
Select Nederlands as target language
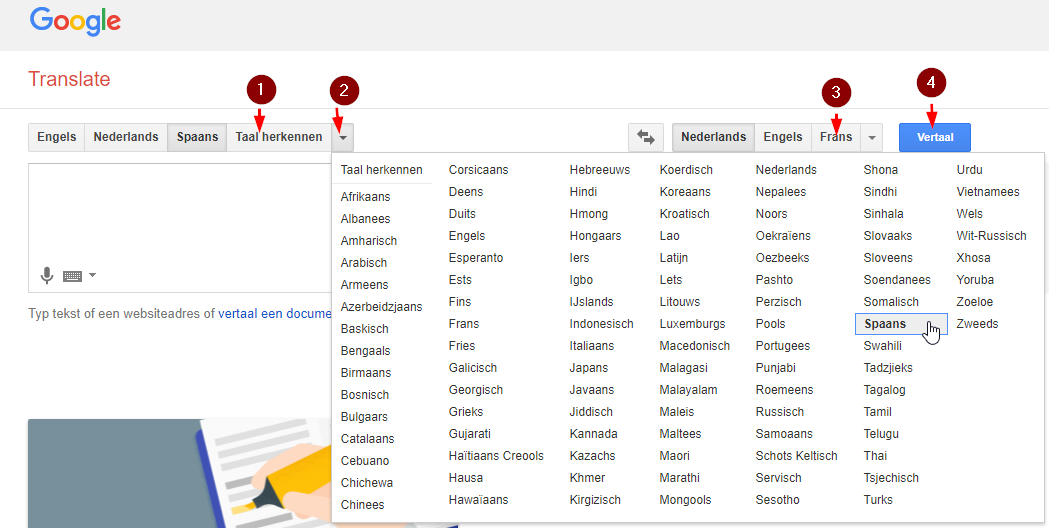[x=713, y=137]
